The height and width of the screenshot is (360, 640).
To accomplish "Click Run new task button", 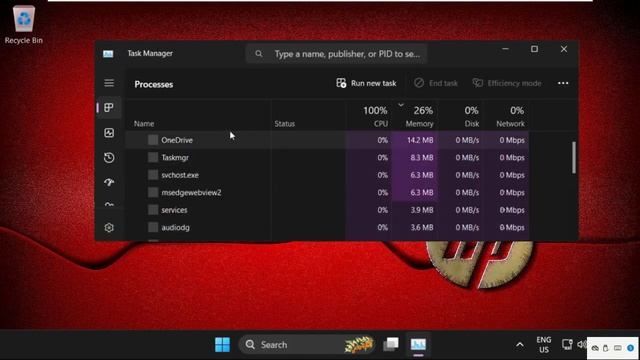I will (x=366, y=83).
